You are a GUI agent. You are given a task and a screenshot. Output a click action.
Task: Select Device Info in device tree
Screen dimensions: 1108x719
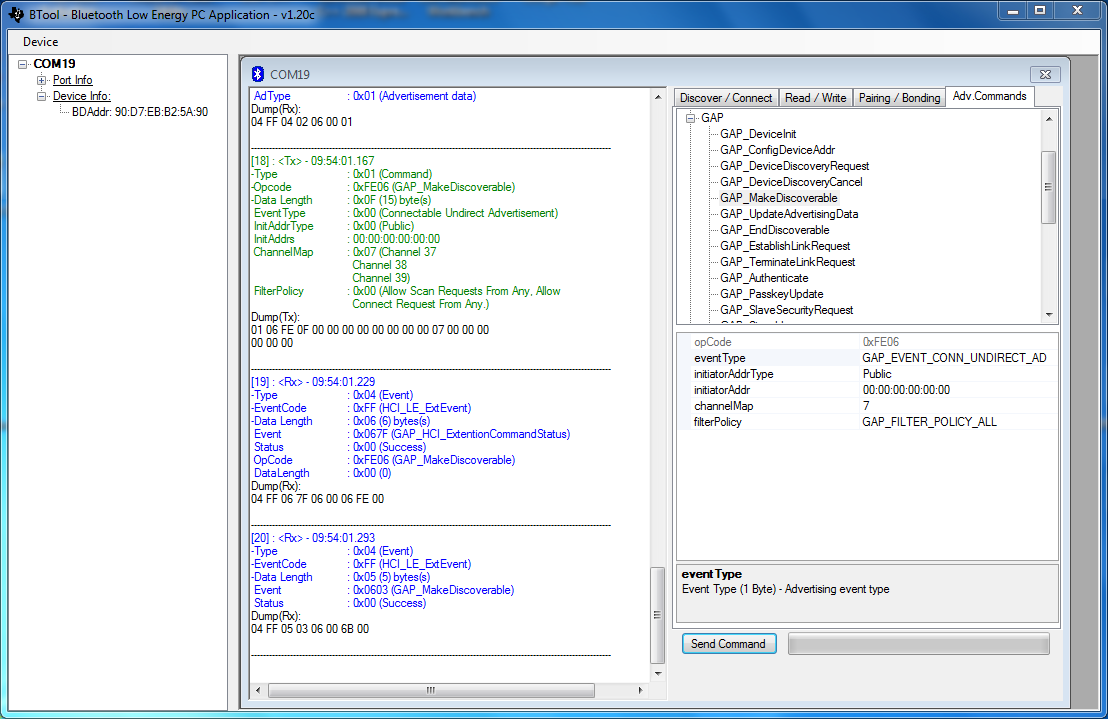click(x=82, y=96)
